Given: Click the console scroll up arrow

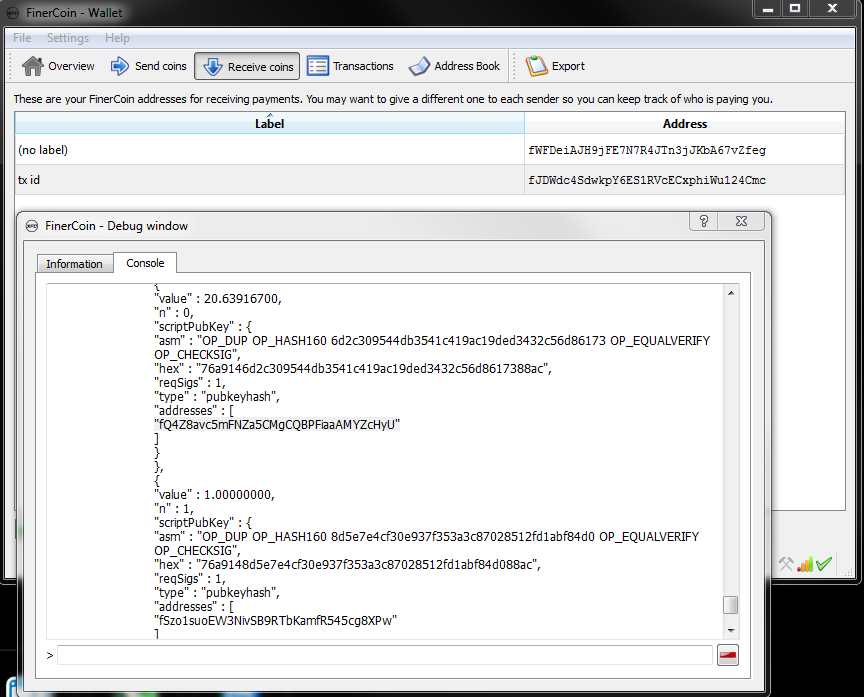Looking at the screenshot, I should tap(731, 293).
